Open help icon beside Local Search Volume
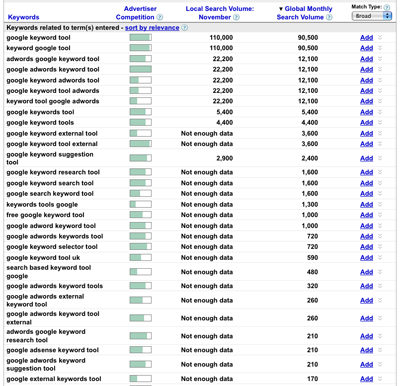The image size is (400, 386). tap(236, 17)
